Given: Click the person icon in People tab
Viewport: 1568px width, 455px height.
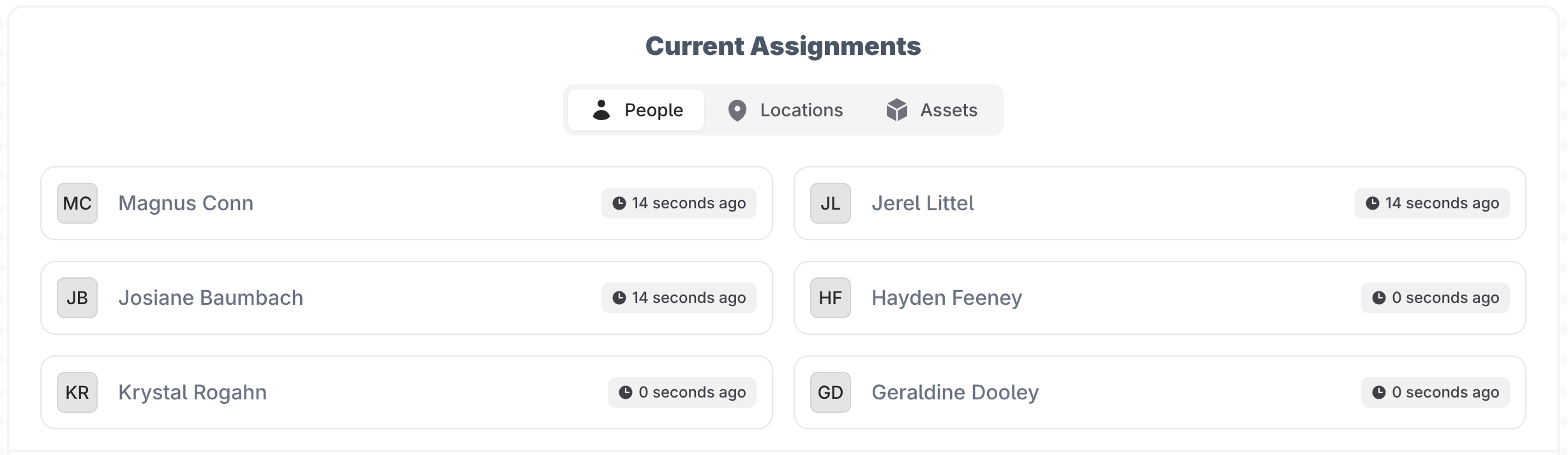Looking at the screenshot, I should [601, 110].
